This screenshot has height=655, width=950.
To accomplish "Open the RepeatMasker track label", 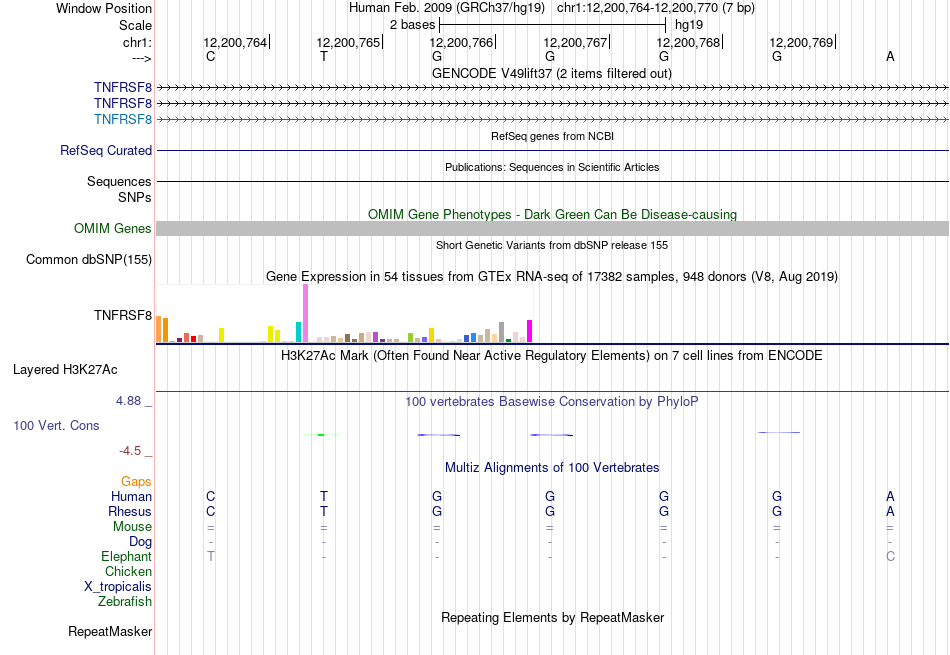I will pyautogui.click(x=110, y=631).
